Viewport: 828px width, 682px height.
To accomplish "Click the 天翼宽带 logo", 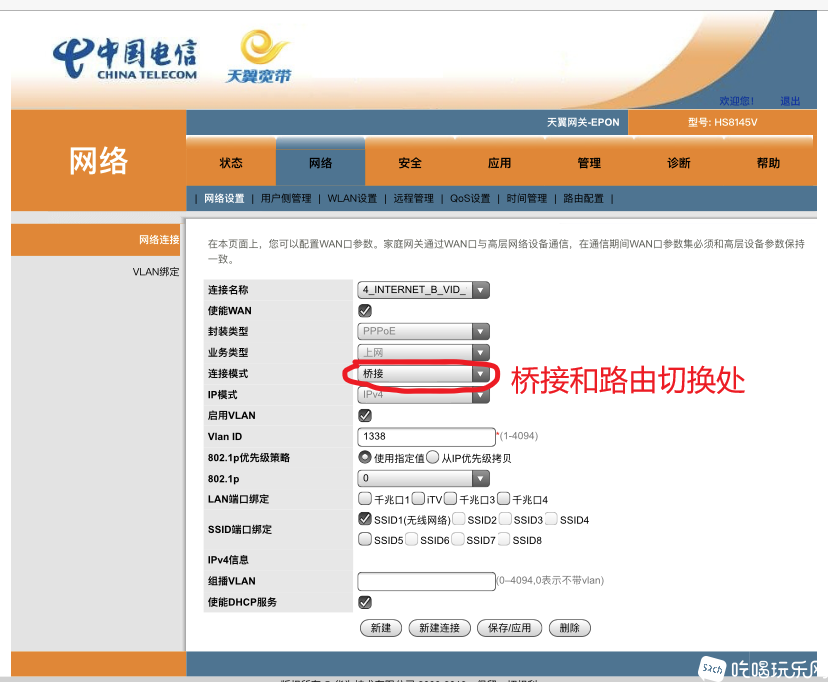I will pyautogui.click(x=259, y=56).
